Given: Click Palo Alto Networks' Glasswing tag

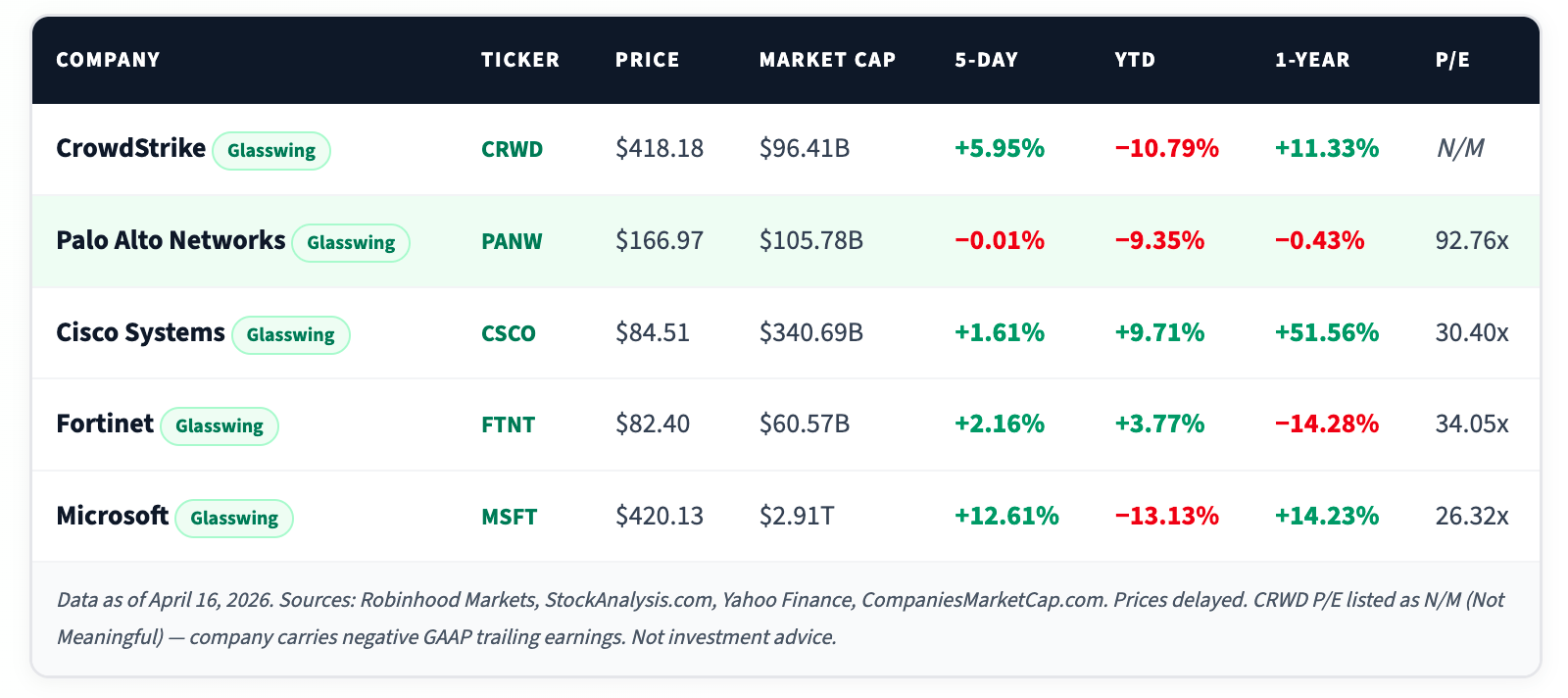Looking at the screenshot, I should click(351, 243).
